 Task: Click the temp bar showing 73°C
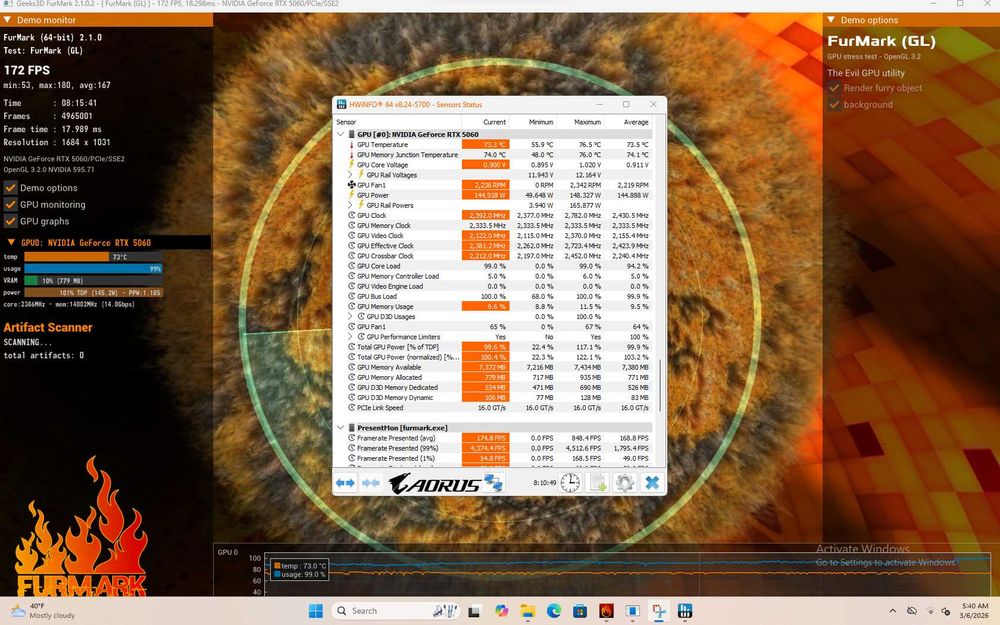point(93,256)
